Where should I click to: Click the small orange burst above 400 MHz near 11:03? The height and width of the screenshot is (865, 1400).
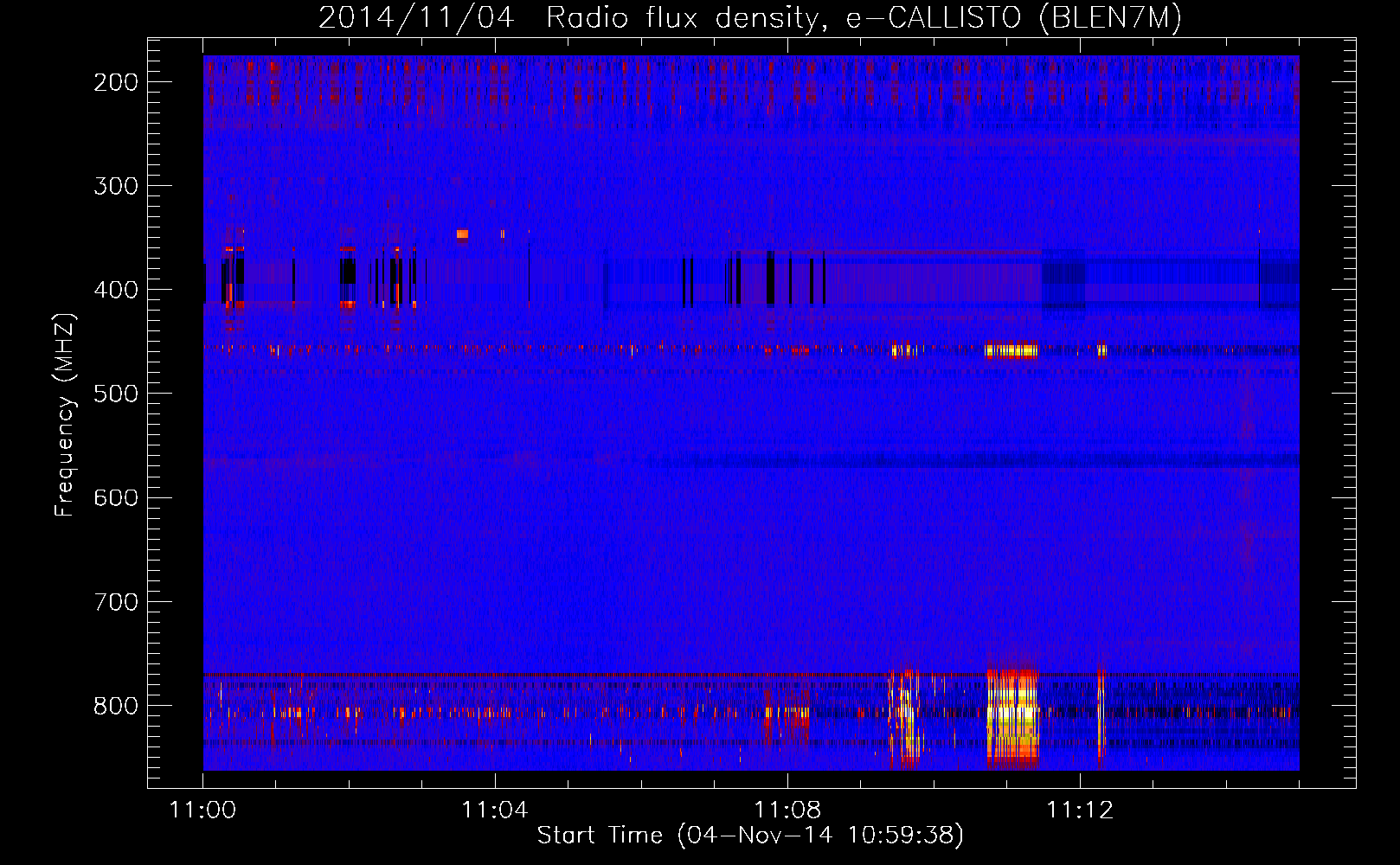(x=462, y=234)
